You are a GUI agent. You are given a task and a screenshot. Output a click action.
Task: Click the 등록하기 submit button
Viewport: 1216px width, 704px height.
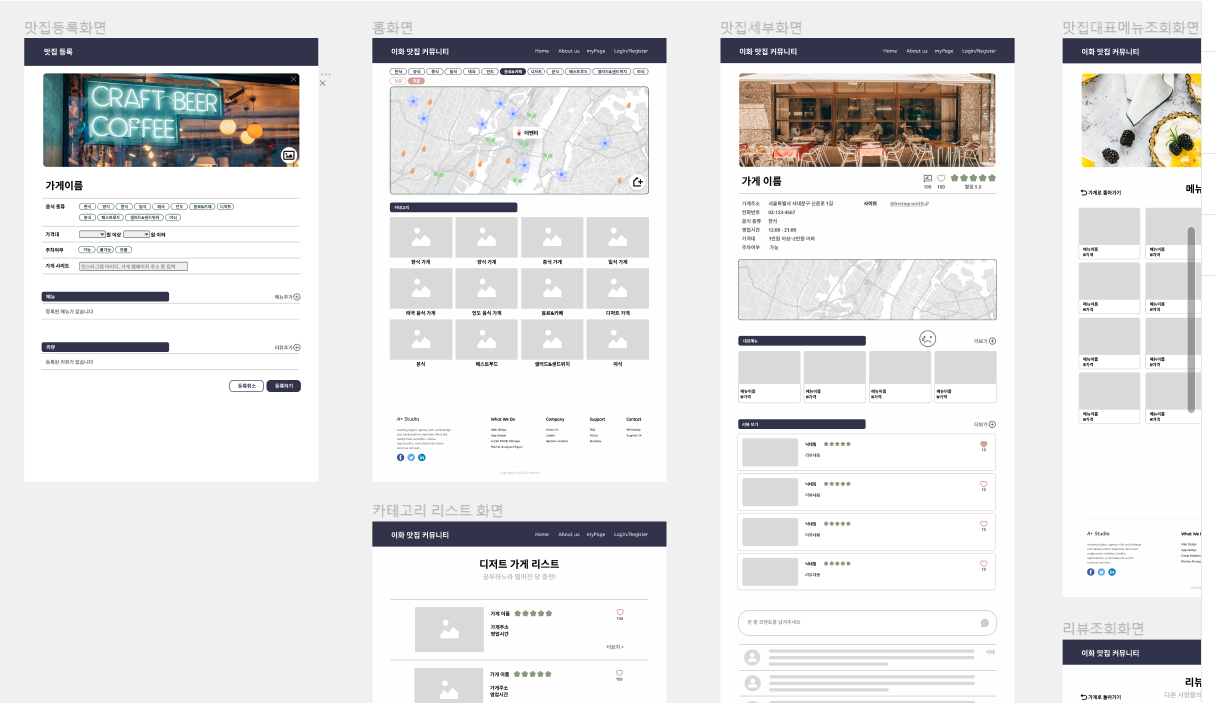click(x=283, y=386)
